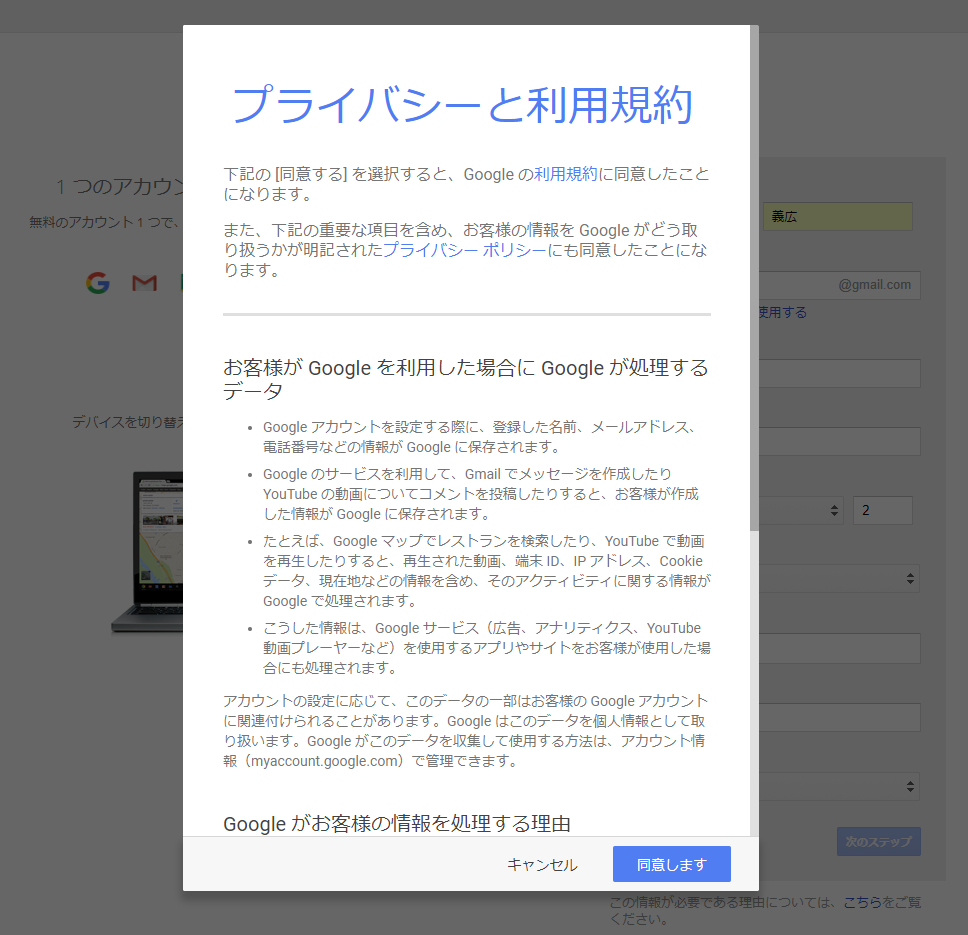Click the empty input field below 使用する link

pos(840,373)
